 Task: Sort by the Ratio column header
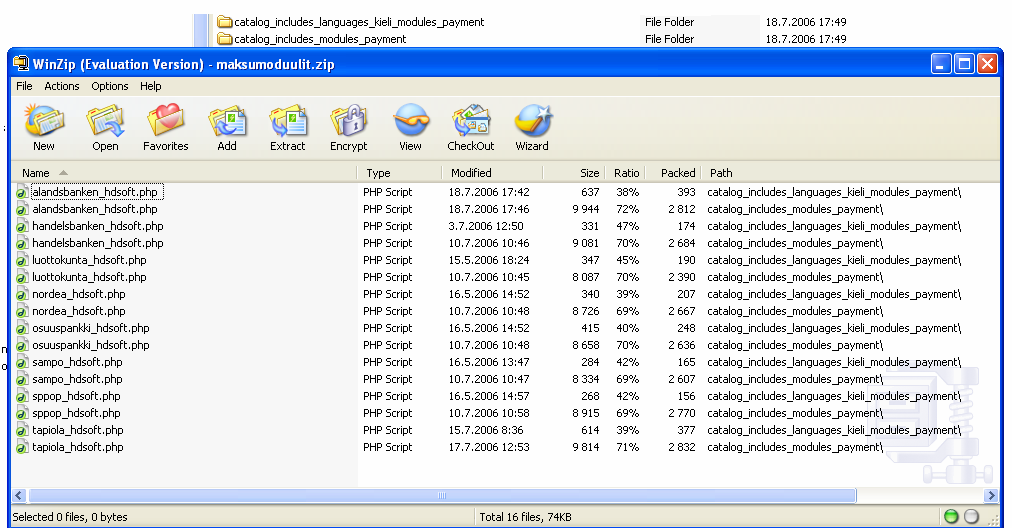(625, 173)
